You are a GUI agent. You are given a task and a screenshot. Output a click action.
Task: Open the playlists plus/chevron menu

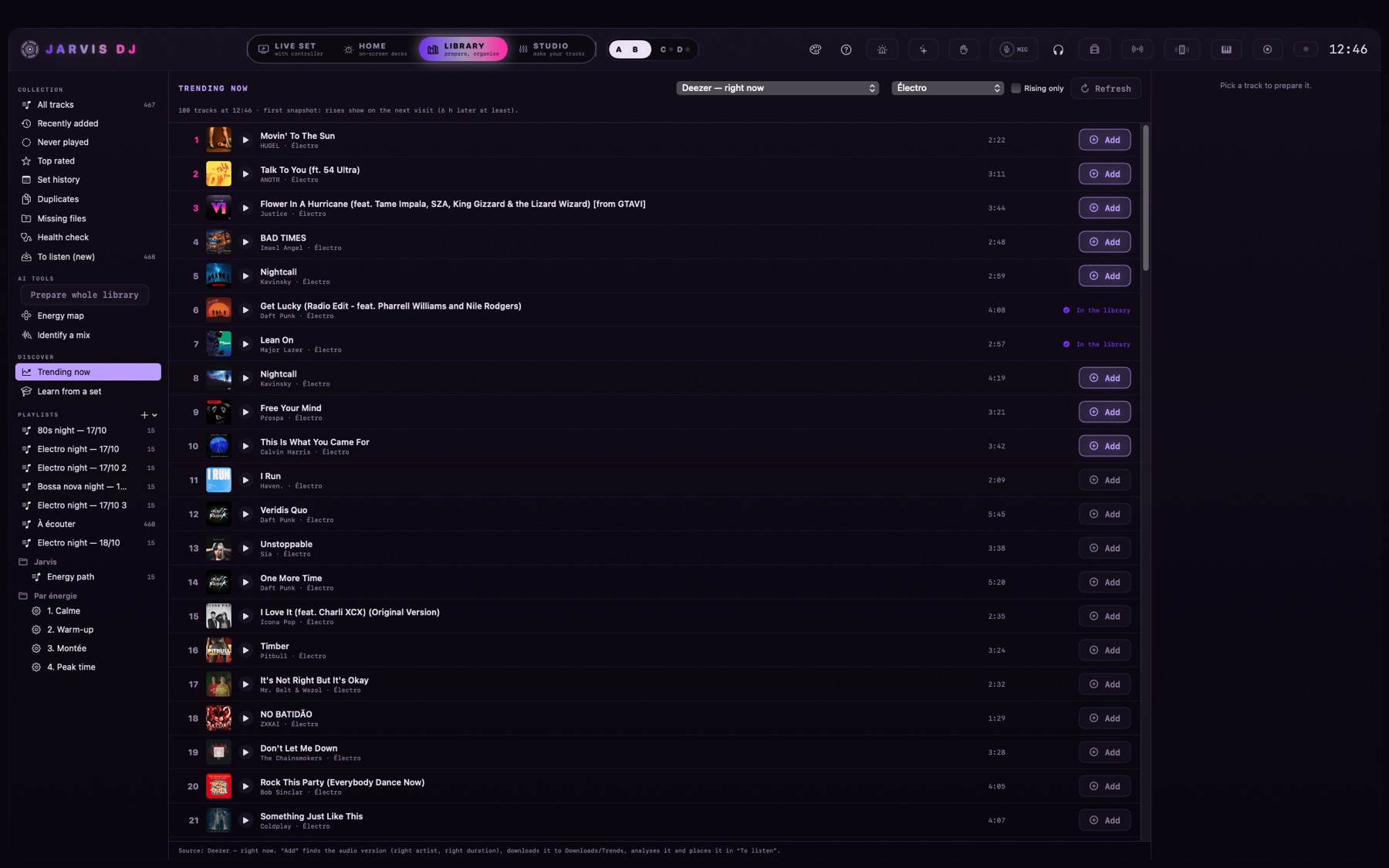point(149,415)
